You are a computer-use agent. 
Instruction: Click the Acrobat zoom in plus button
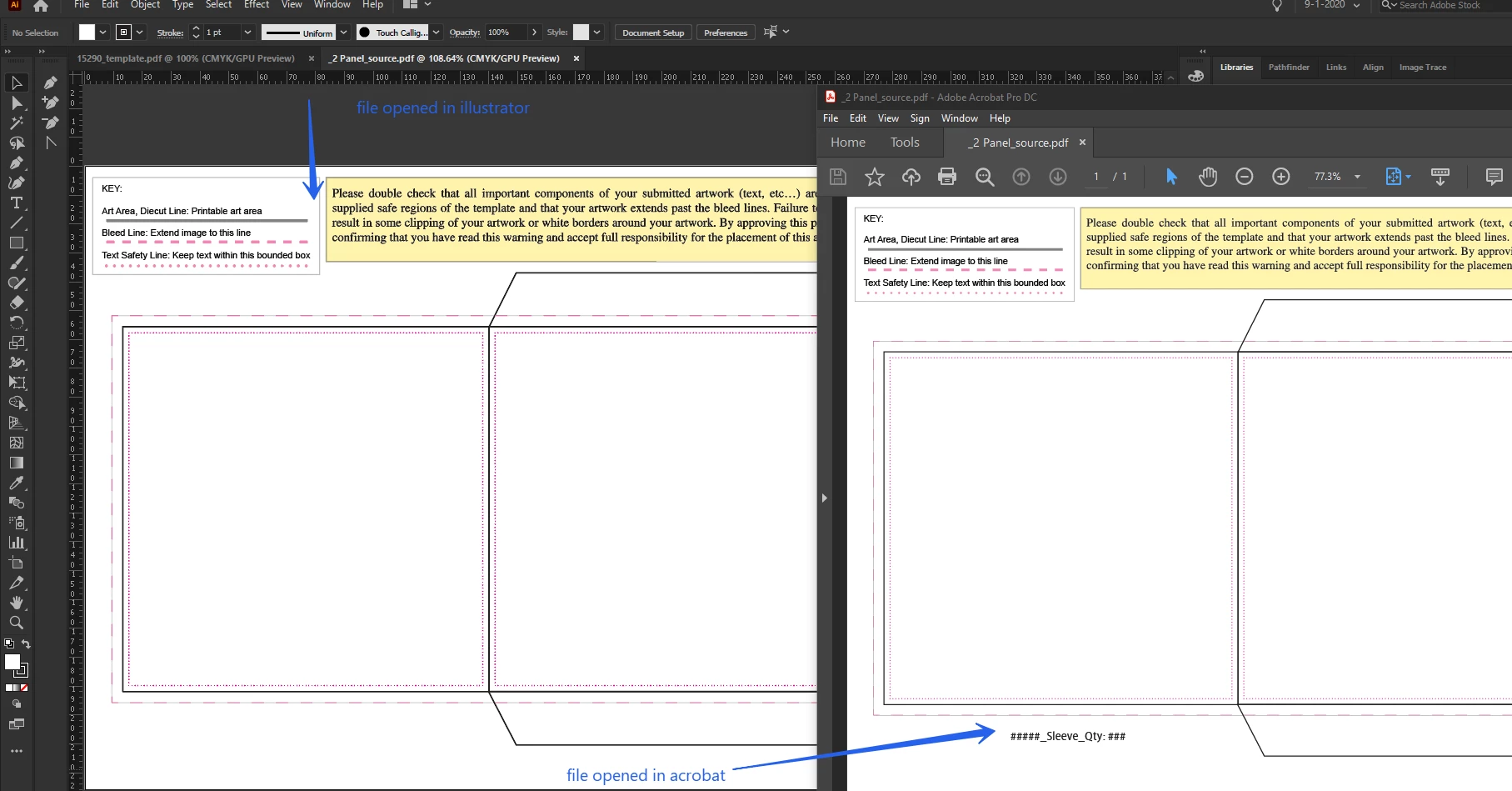pos(1281,177)
